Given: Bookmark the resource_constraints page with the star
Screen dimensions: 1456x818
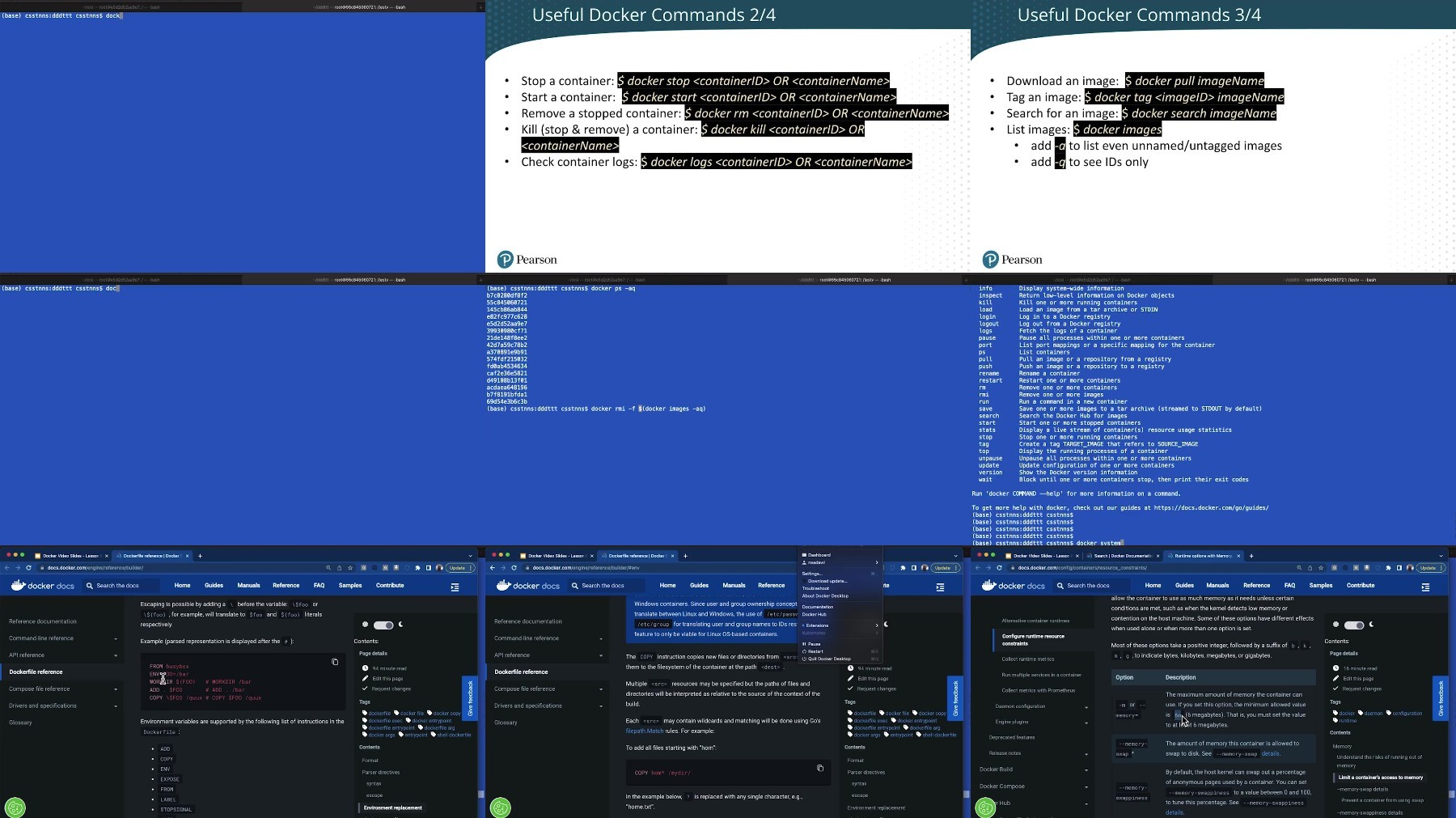Looking at the screenshot, I should pos(1321,567).
